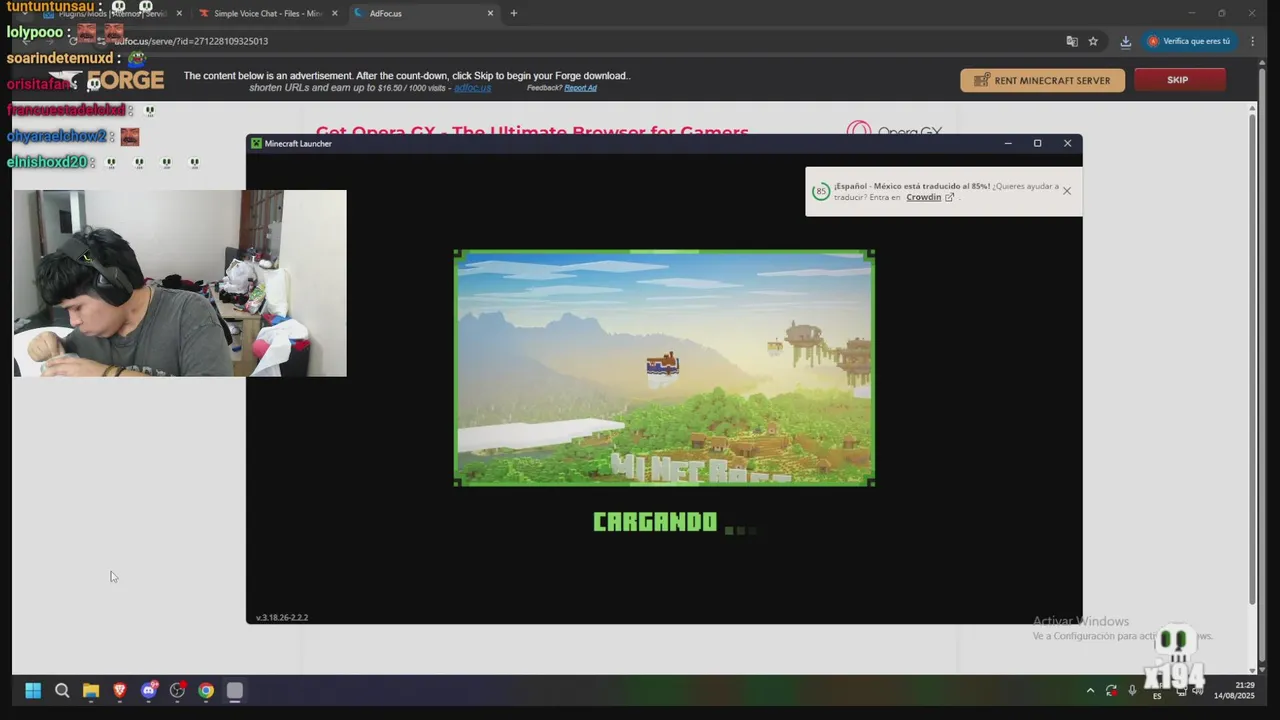Click the RENT MINECRAFT SERVER button

1042,80
